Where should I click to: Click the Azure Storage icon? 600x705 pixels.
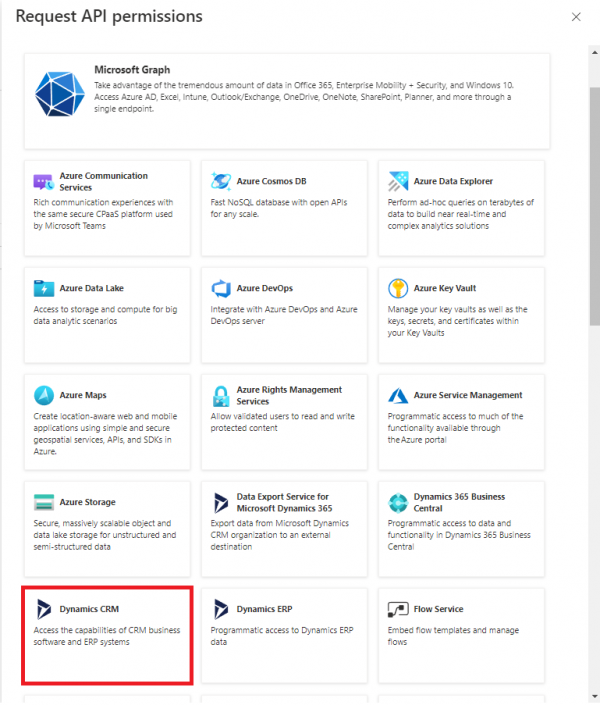tap(44, 502)
